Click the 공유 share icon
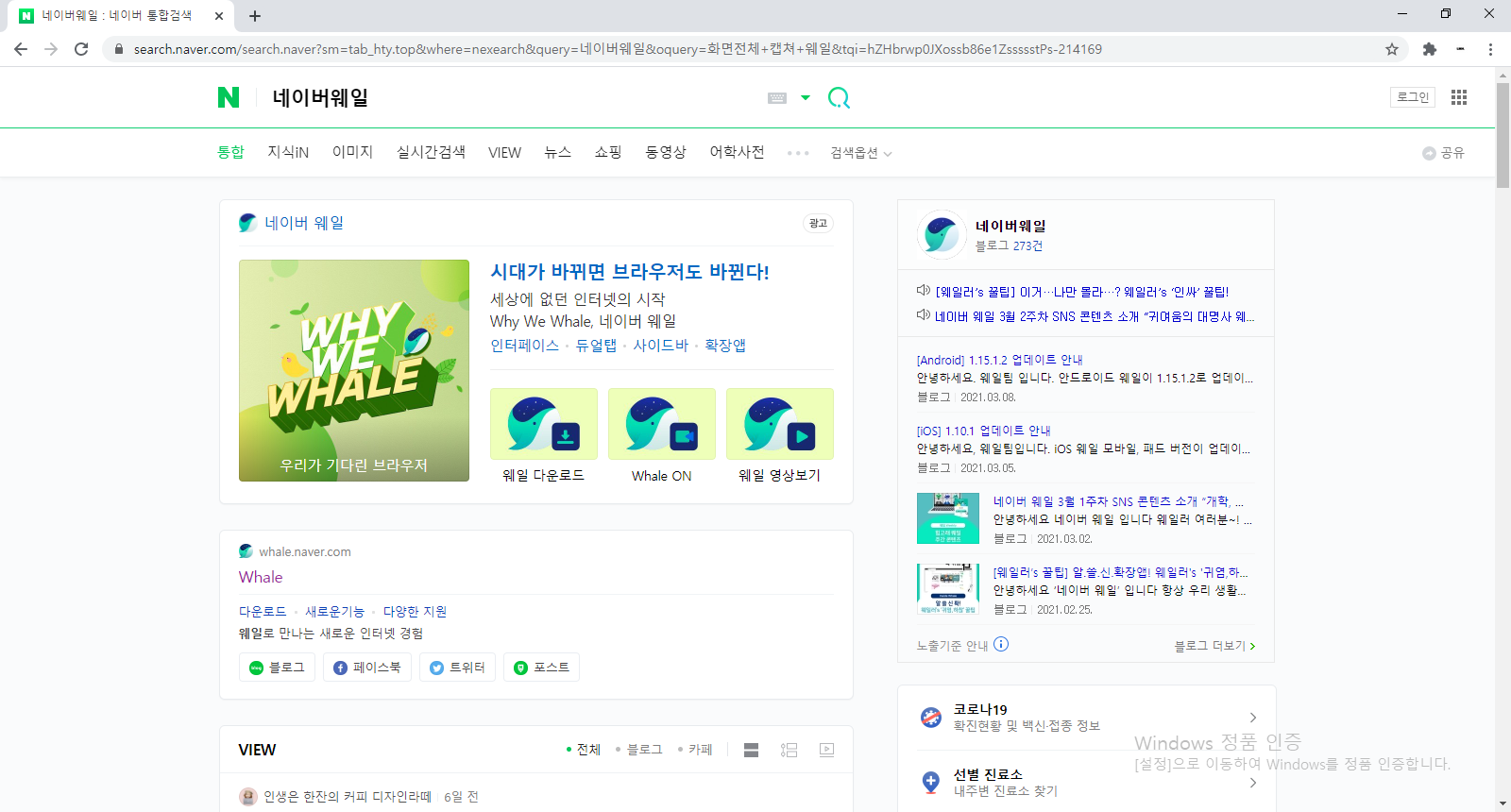Image resolution: width=1511 pixels, height=812 pixels. tap(1443, 153)
